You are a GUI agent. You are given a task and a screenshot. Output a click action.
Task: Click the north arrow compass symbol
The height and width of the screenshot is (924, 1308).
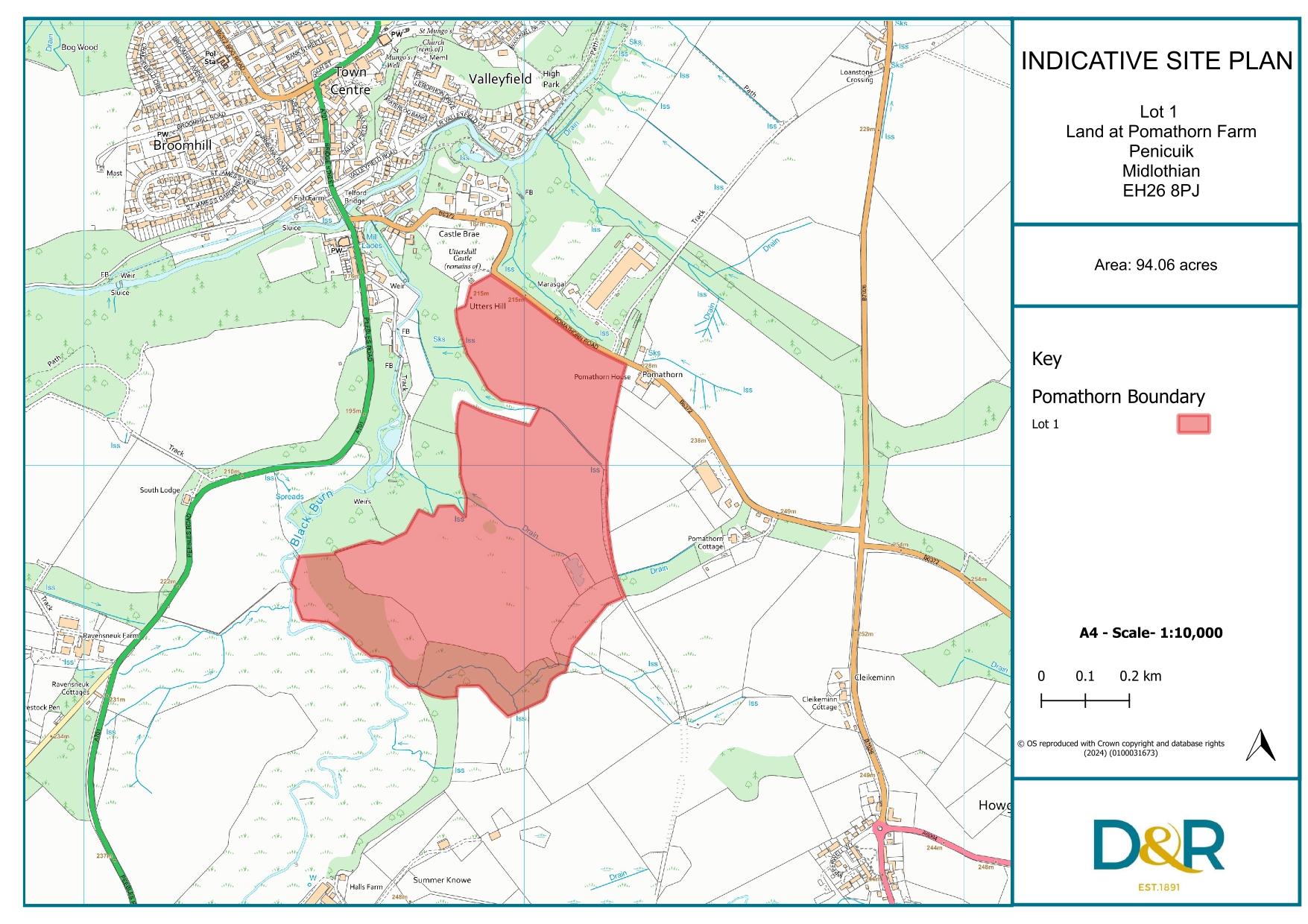click(1260, 745)
